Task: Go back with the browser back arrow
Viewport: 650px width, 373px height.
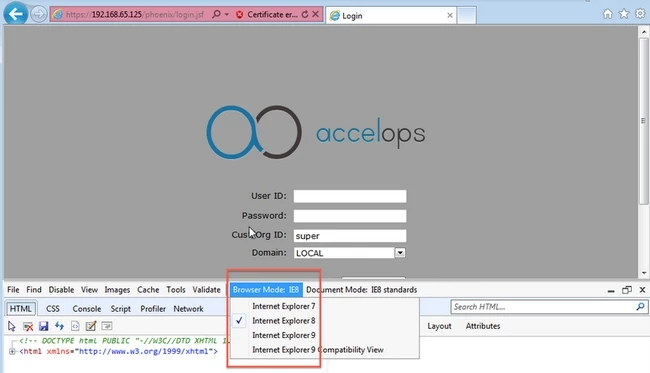Action: tap(15, 14)
